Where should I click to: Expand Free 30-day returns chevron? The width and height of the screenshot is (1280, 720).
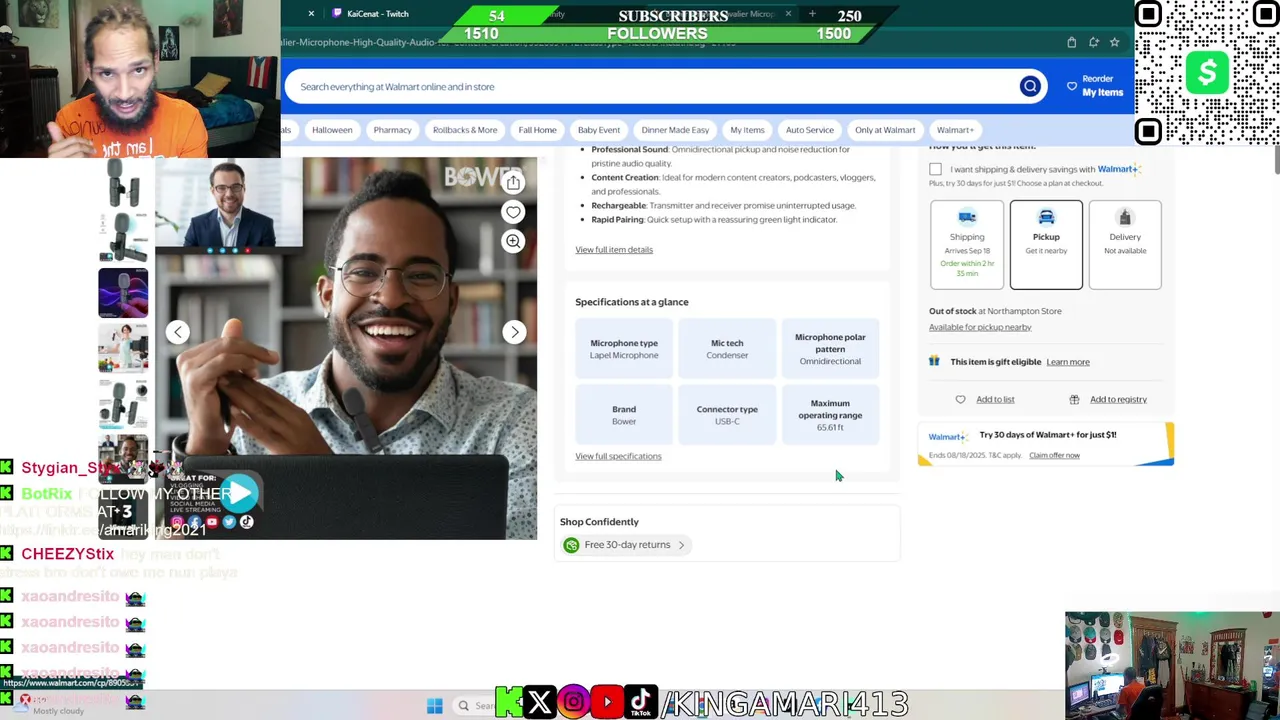(681, 545)
